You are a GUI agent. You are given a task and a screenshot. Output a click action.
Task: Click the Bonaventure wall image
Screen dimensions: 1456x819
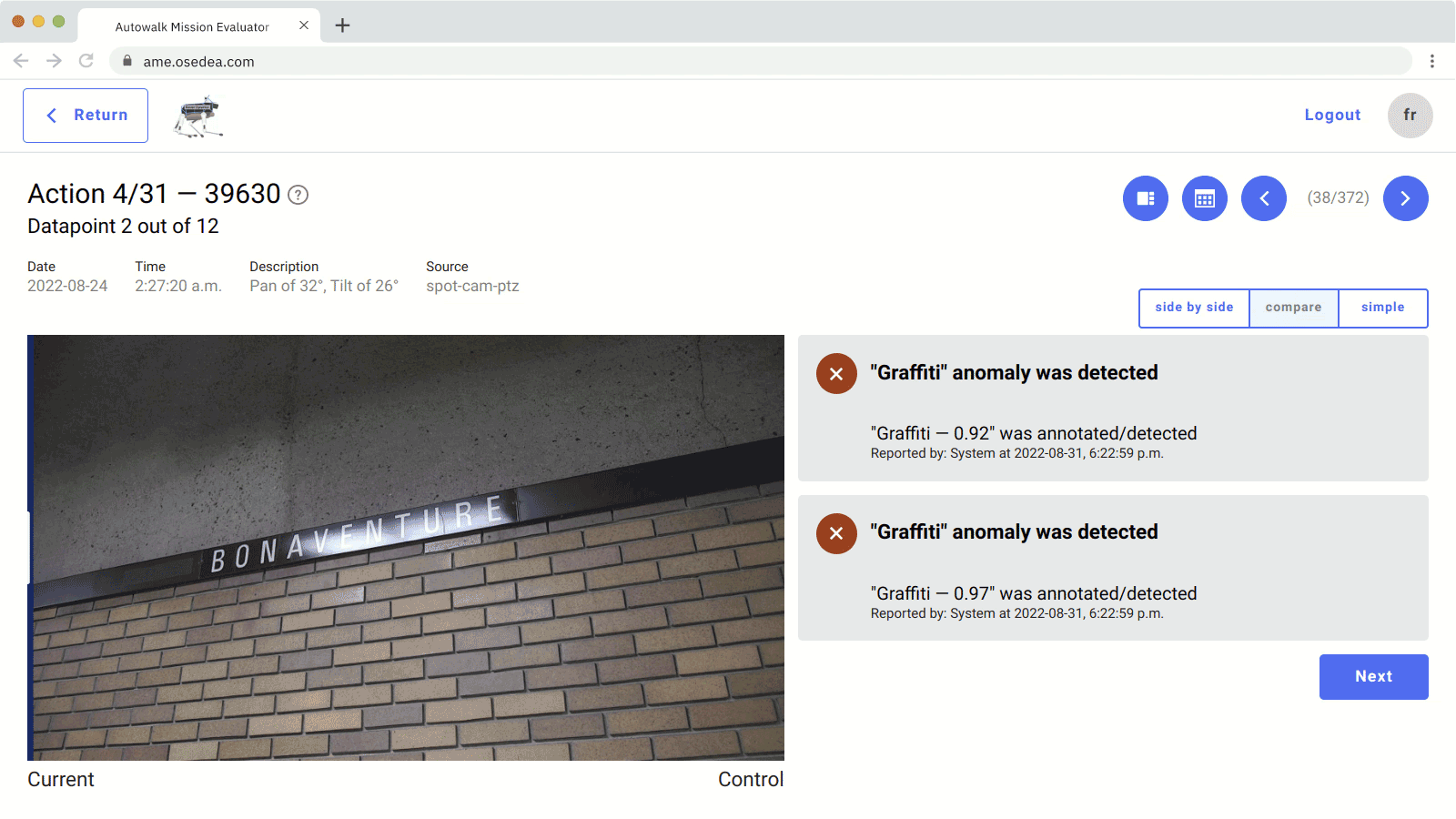click(x=406, y=547)
